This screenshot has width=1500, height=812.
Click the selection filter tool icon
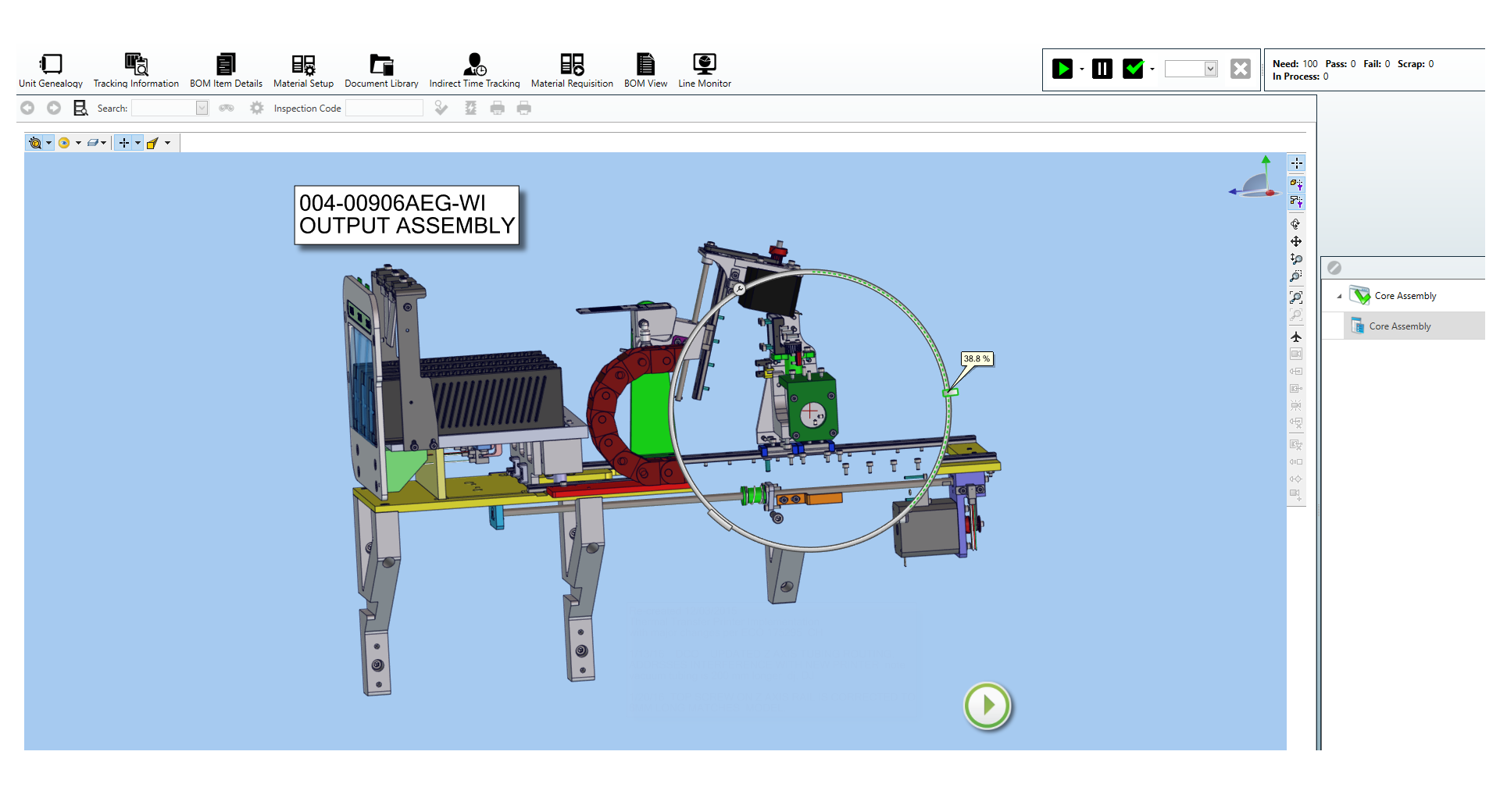35,143
